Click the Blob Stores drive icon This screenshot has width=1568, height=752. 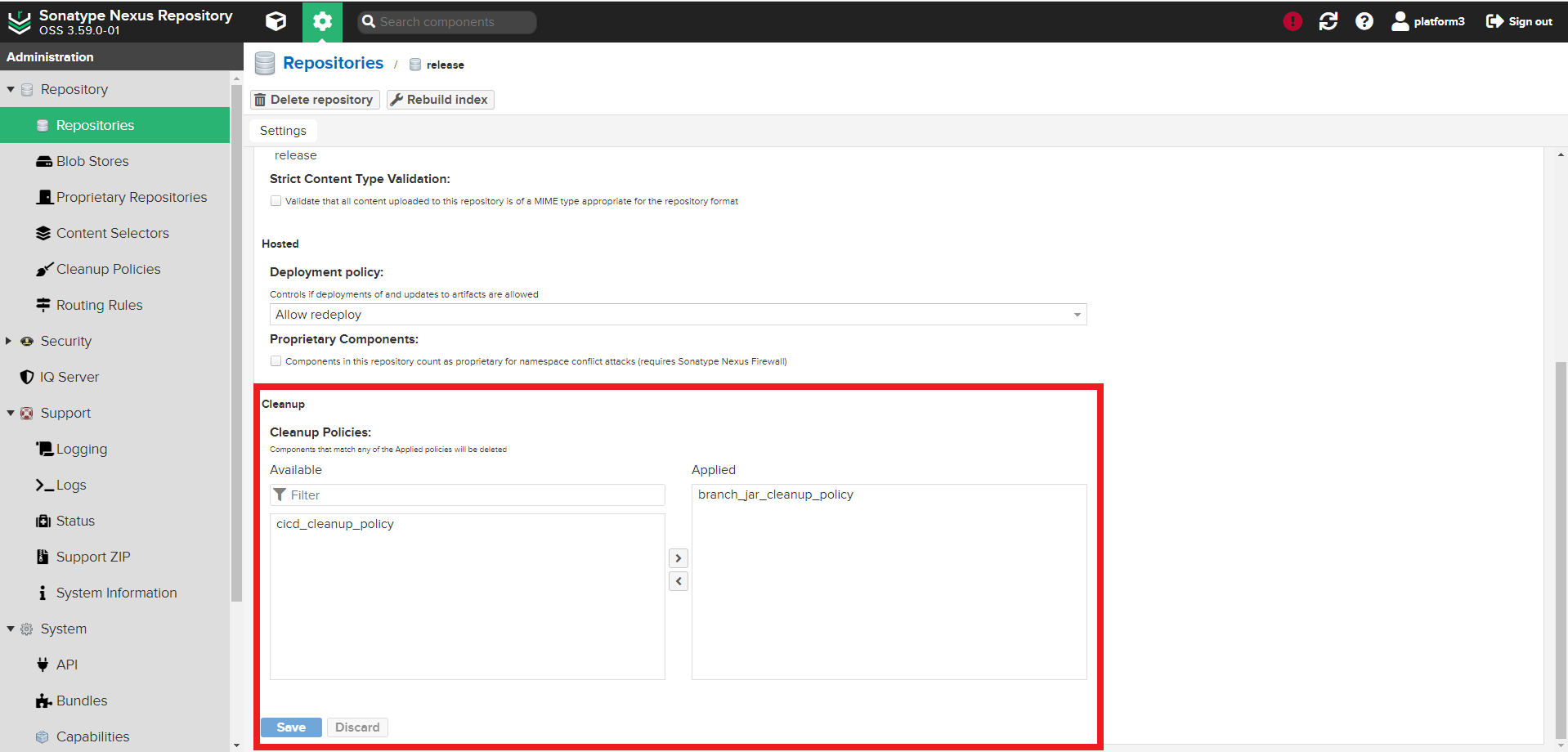43,161
